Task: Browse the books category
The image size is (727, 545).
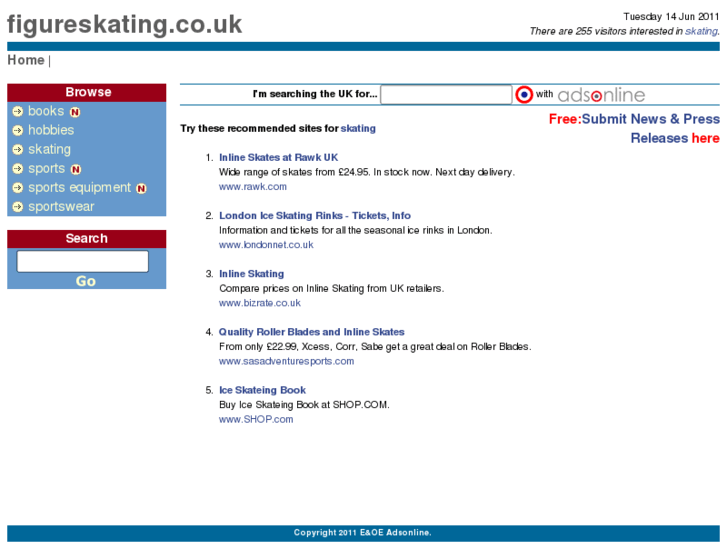Action: [46, 111]
